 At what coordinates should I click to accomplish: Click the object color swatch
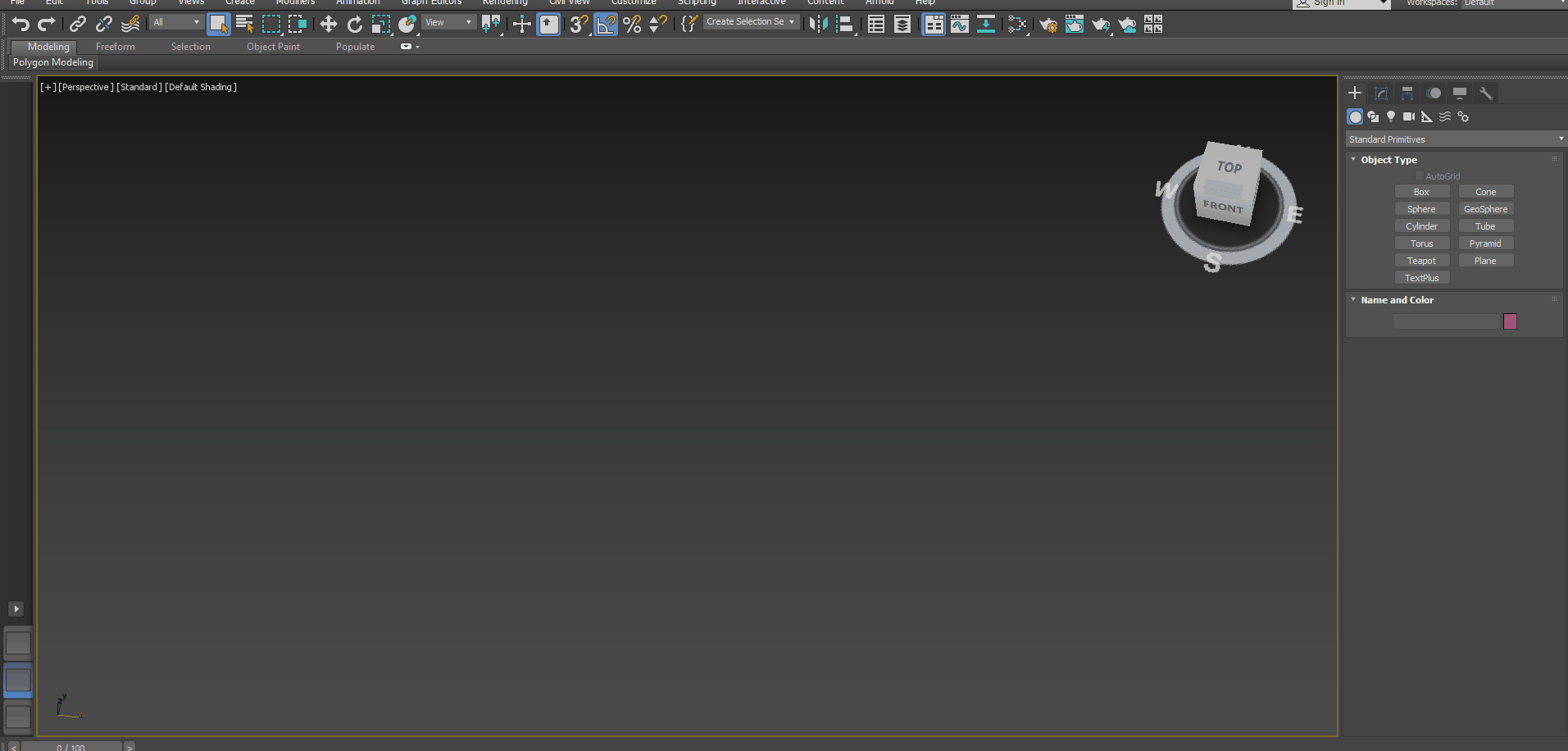coord(1510,321)
